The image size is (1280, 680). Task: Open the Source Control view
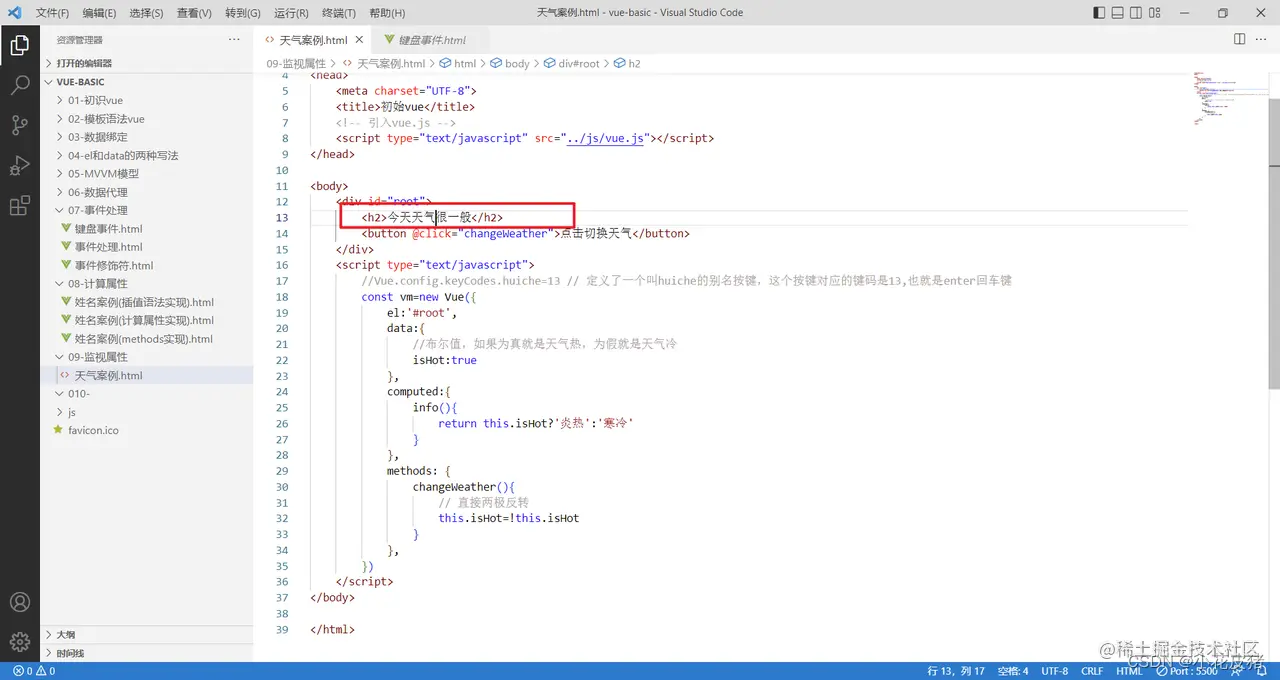pyautogui.click(x=19, y=125)
